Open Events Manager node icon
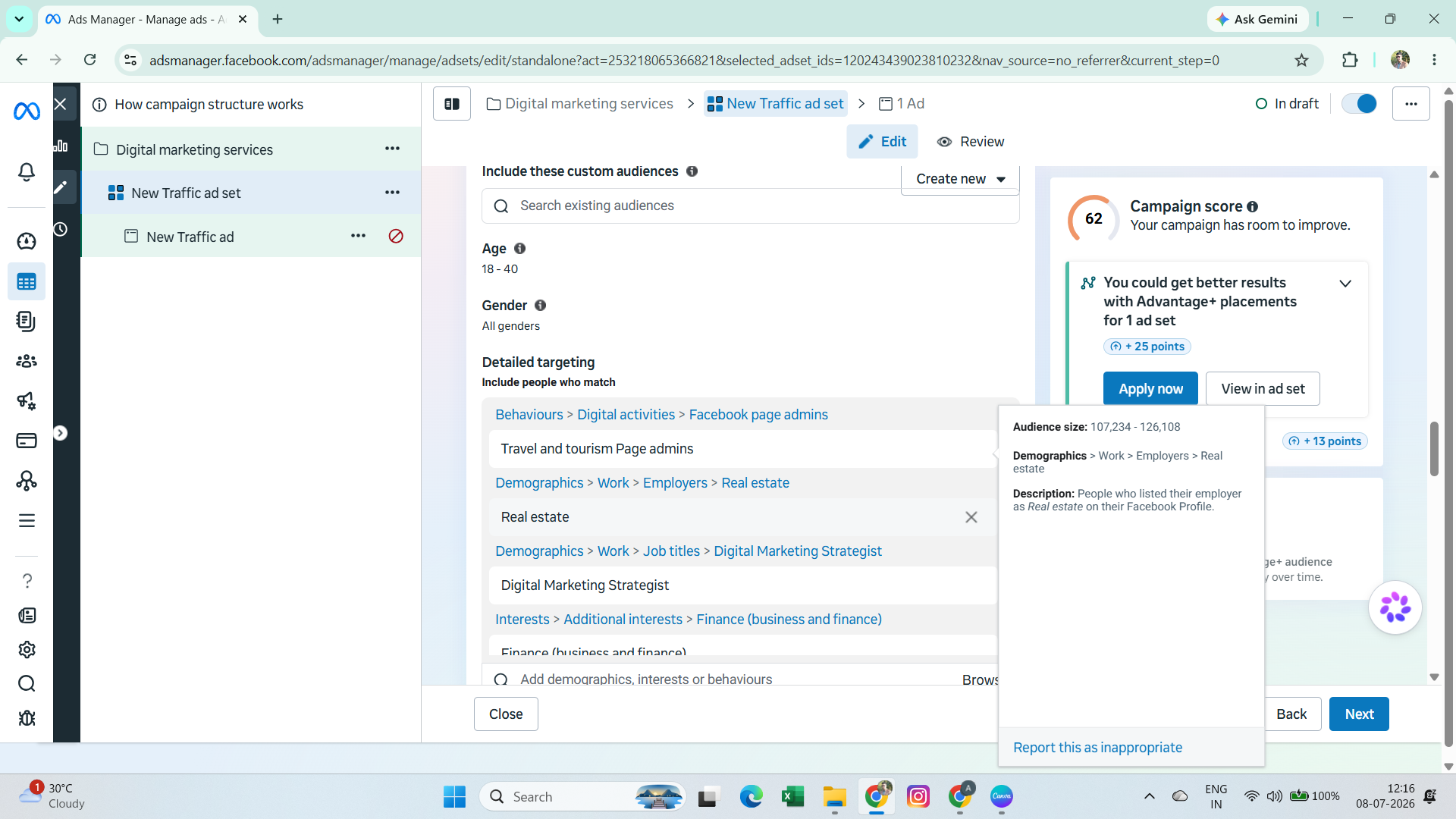This screenshot has width=1456, height=819. pyautogui.click(x=27, y=481)
